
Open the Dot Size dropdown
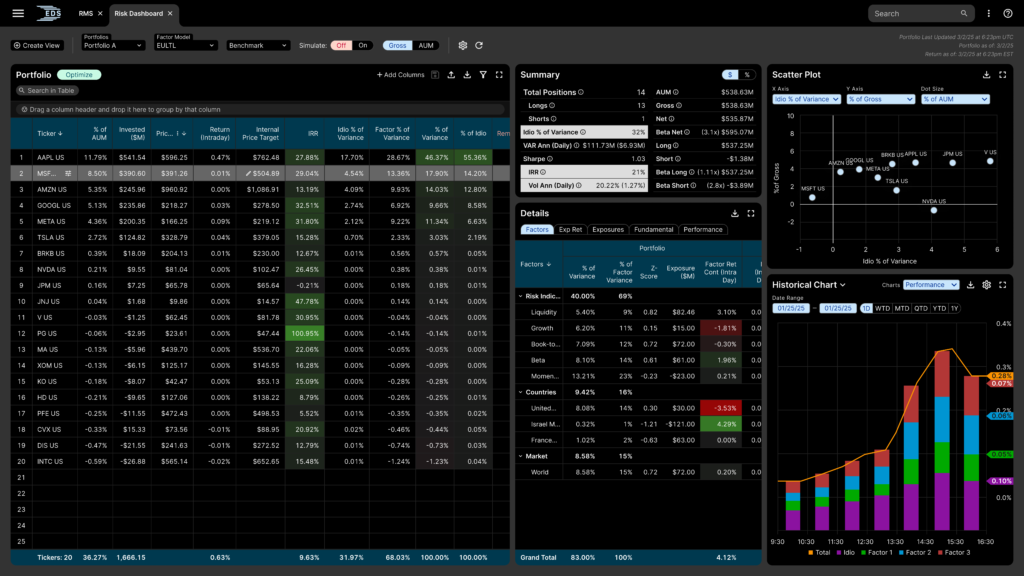pos(955,99)
